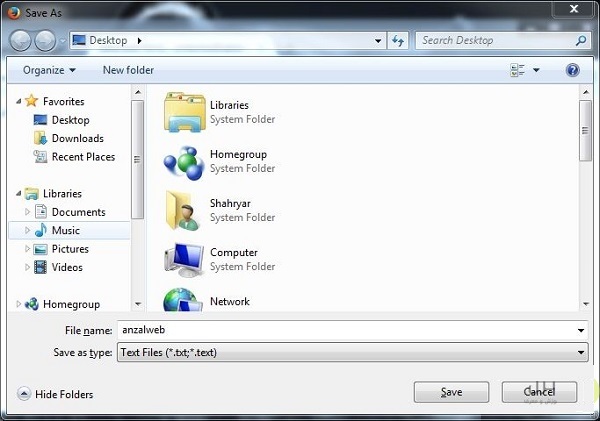This screenshot has width=600, height=421.
Task: Click the File name text field
Action: [340, 330]
